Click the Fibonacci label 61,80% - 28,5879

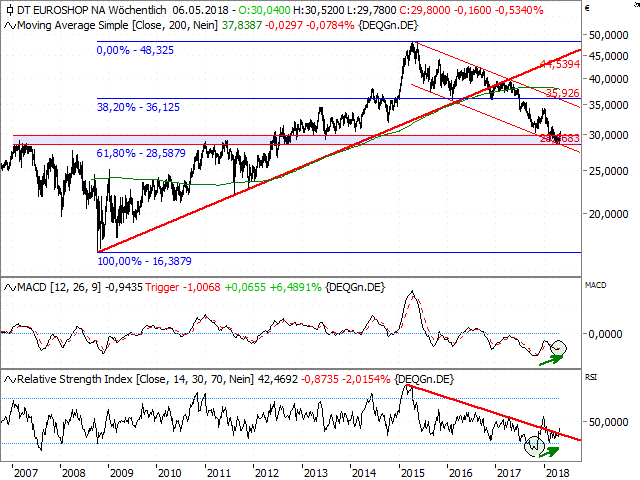click(141, 153)
